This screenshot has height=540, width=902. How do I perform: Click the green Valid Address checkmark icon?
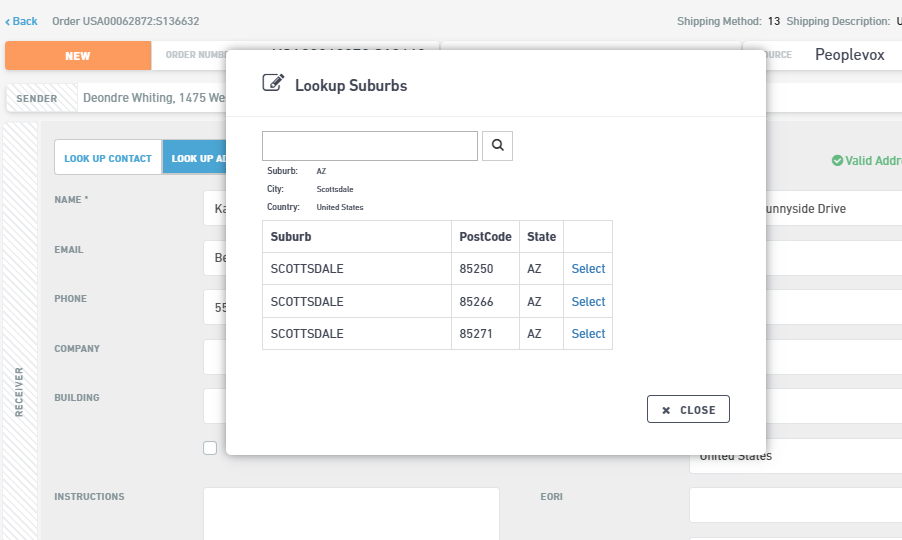(837, 160)
